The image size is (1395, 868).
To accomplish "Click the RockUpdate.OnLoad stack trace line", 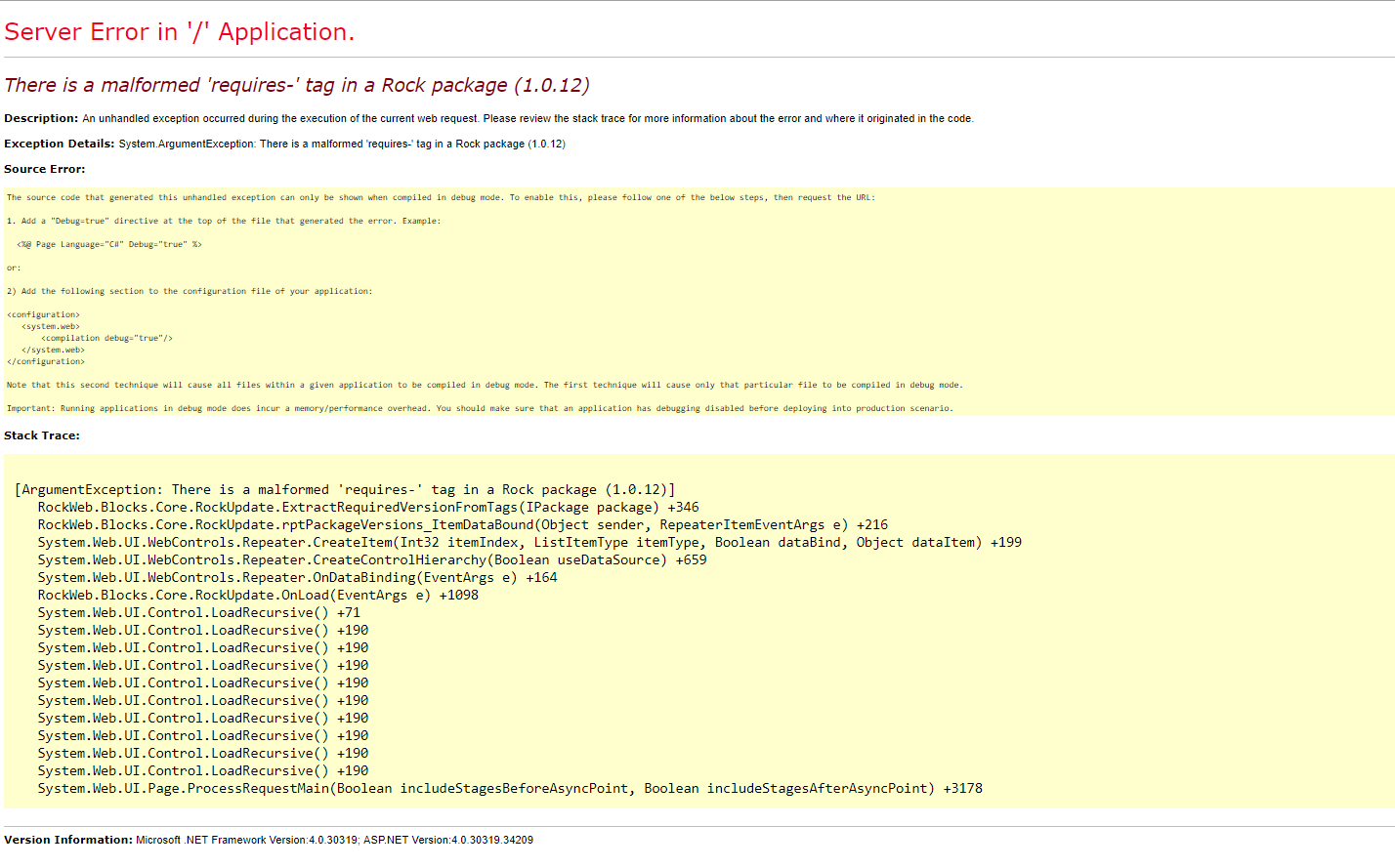I will point(258,596).
